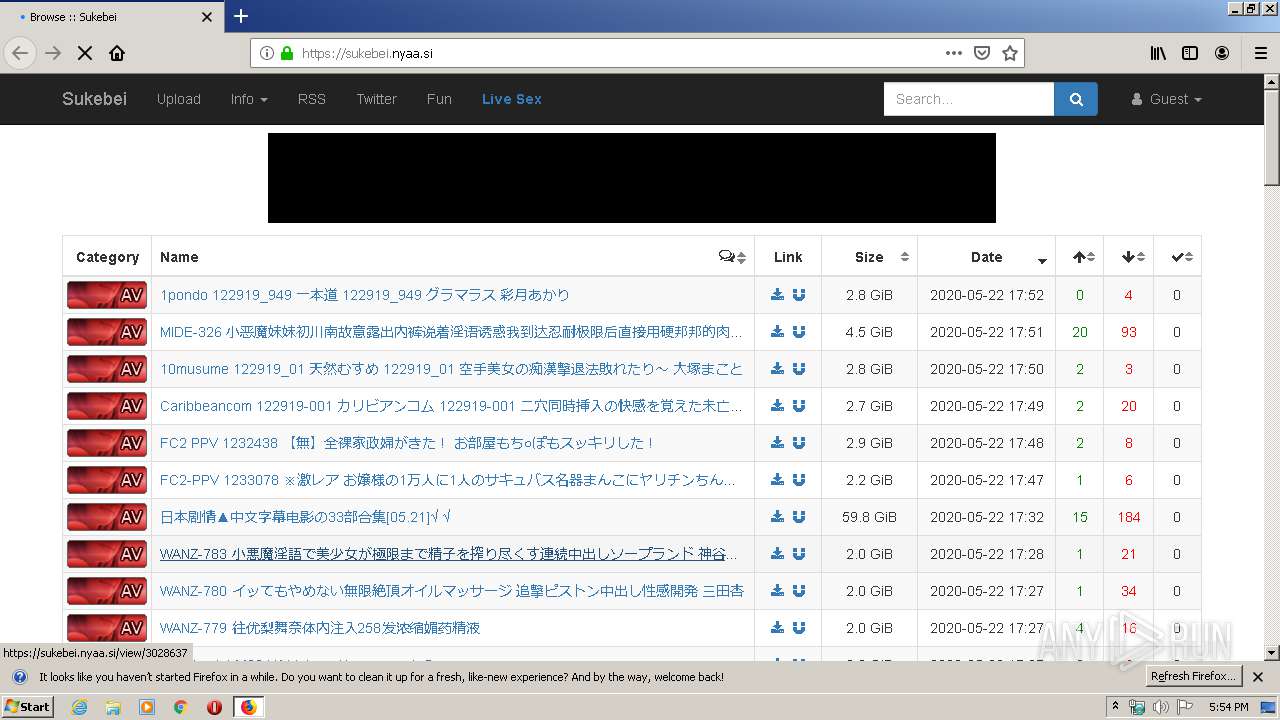Open the Upload nav item

(179, 99)
